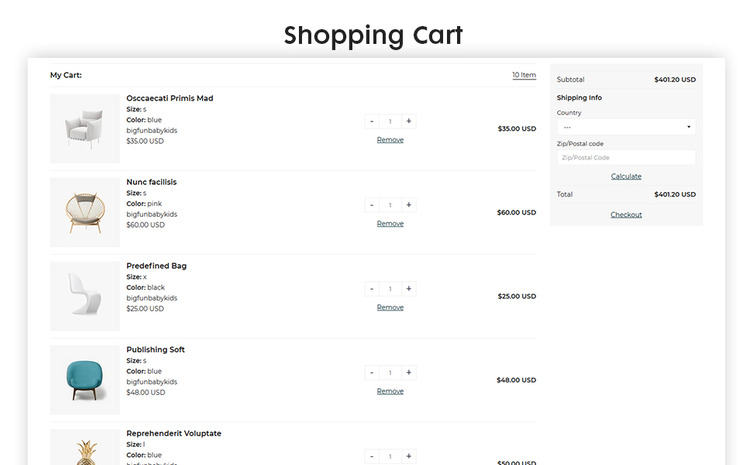Select the $35.00 USD line total
Image resolution: width=748 pixels, height=465 pixels.
pos(517,129)
